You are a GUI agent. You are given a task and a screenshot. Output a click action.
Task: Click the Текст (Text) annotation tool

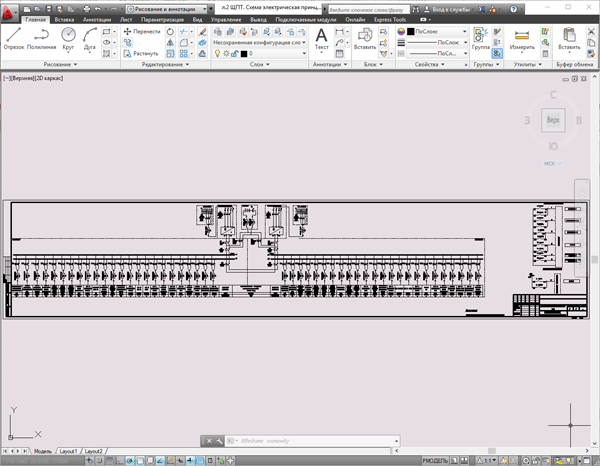tap(321, 38)
